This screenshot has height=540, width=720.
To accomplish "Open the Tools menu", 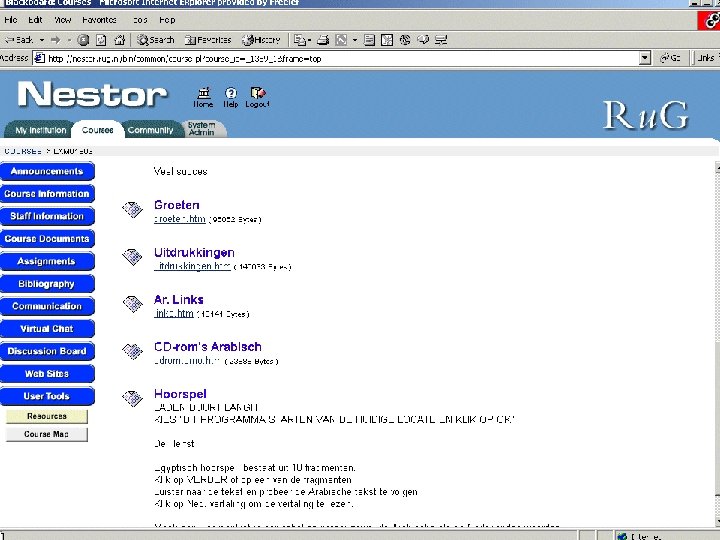I will (140, 20).
